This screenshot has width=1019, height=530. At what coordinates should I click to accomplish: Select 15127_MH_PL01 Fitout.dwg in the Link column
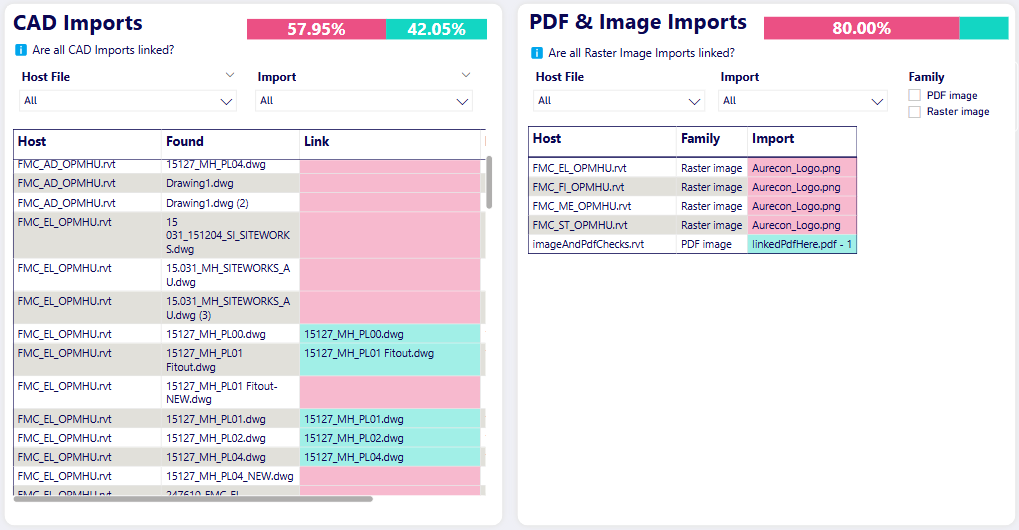(390, 360)
